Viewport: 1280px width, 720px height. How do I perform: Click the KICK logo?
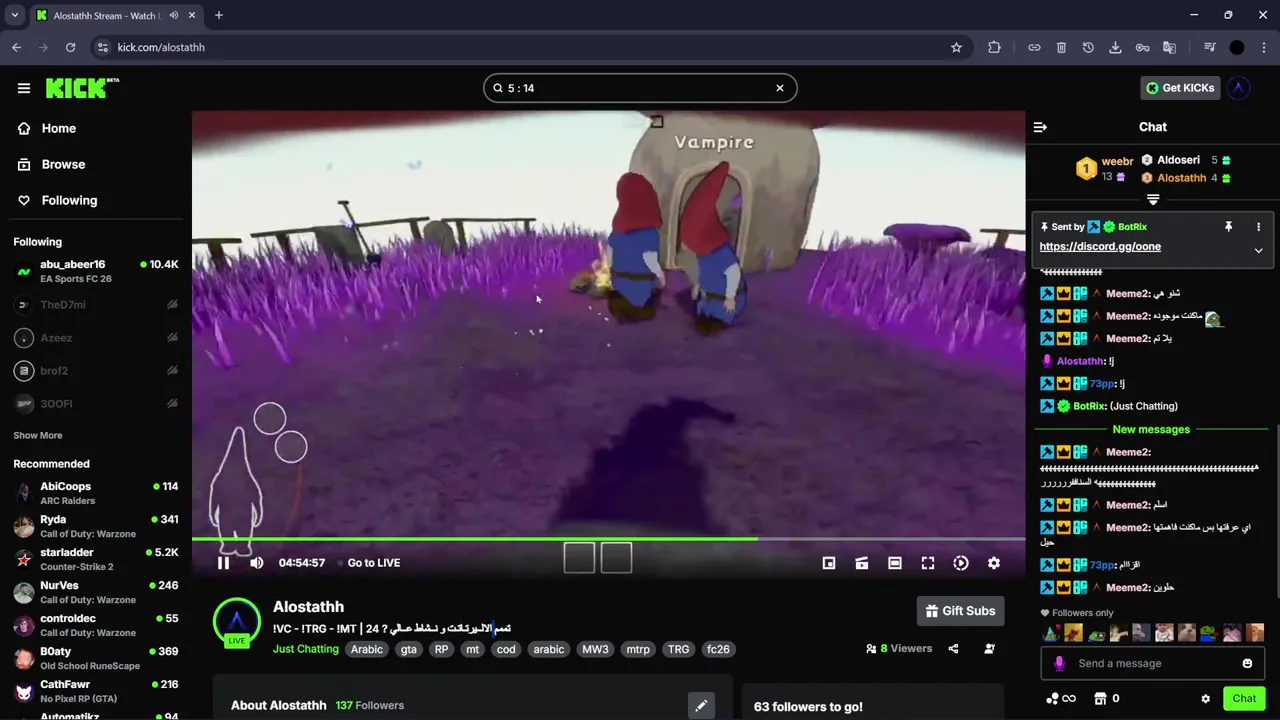coord(82,88)
